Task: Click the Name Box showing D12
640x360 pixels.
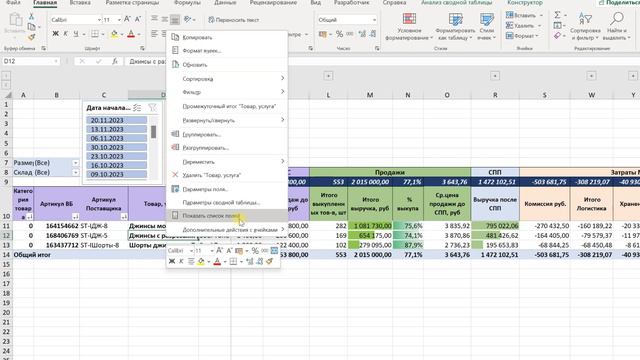Action: click(31, 61)
